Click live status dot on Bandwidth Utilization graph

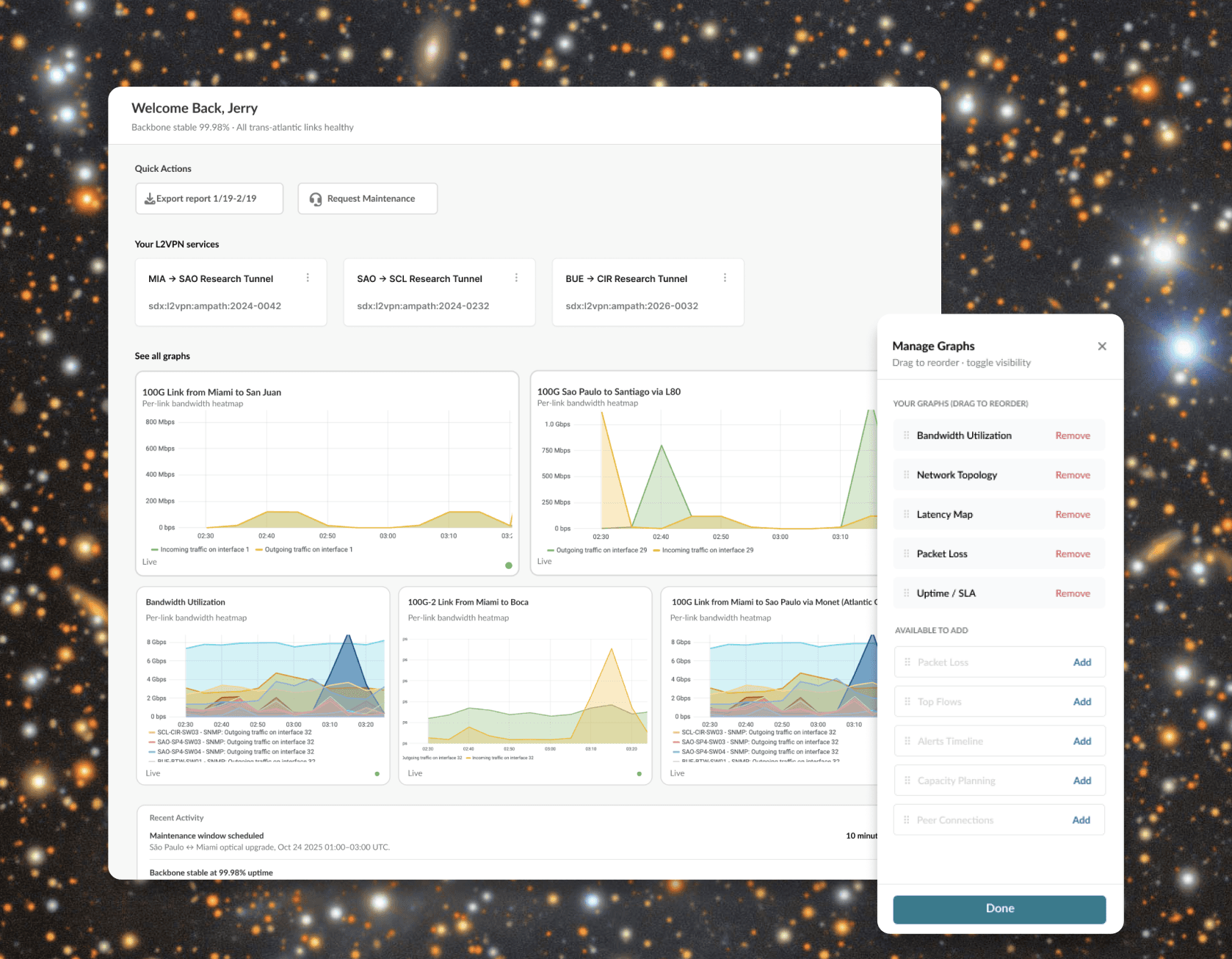coord(377,774)
